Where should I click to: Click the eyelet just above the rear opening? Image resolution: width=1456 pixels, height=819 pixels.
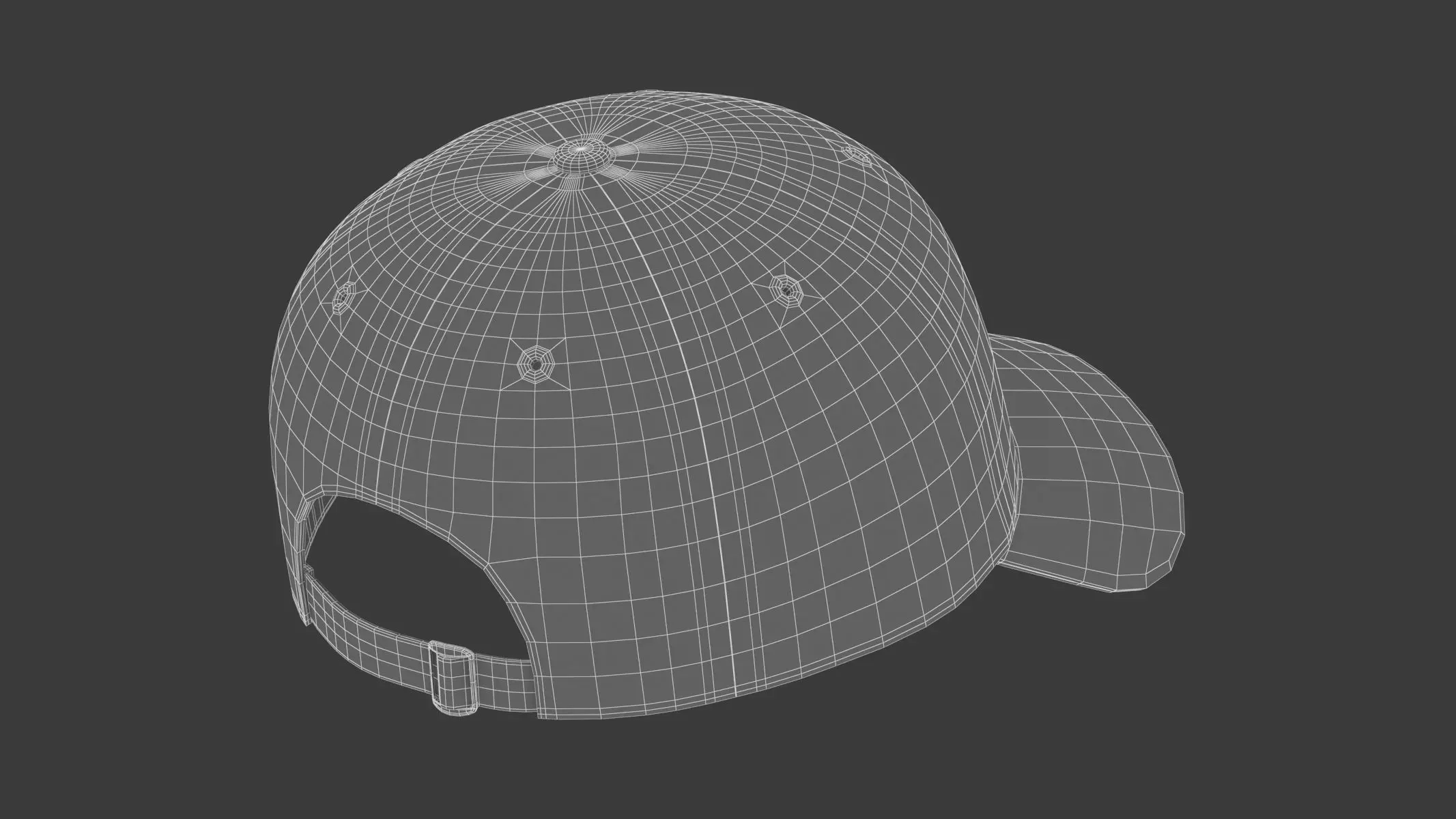[537, 365]
